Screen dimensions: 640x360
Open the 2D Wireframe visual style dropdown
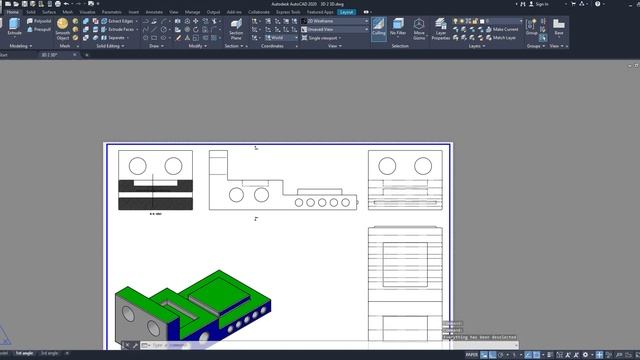(335, 21)
